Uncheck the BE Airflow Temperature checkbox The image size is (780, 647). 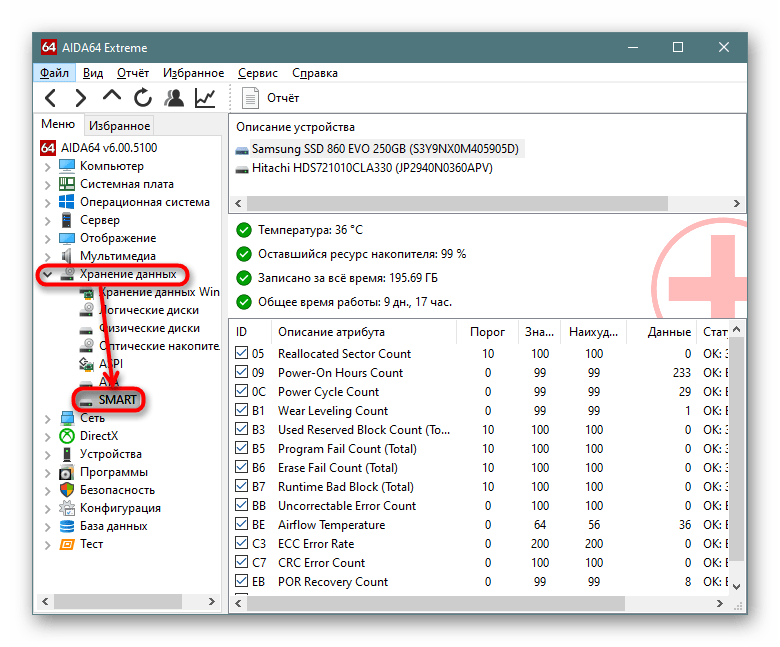(241, 524)
